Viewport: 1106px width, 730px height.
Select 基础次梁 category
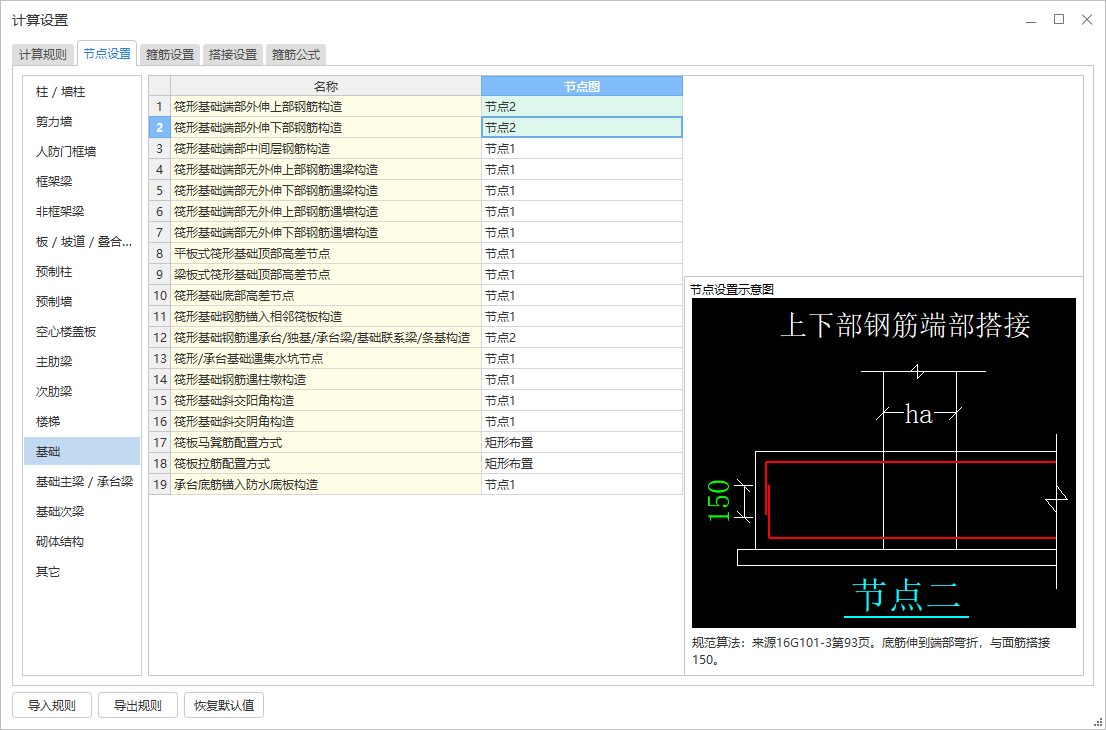[x=82, y=511]
